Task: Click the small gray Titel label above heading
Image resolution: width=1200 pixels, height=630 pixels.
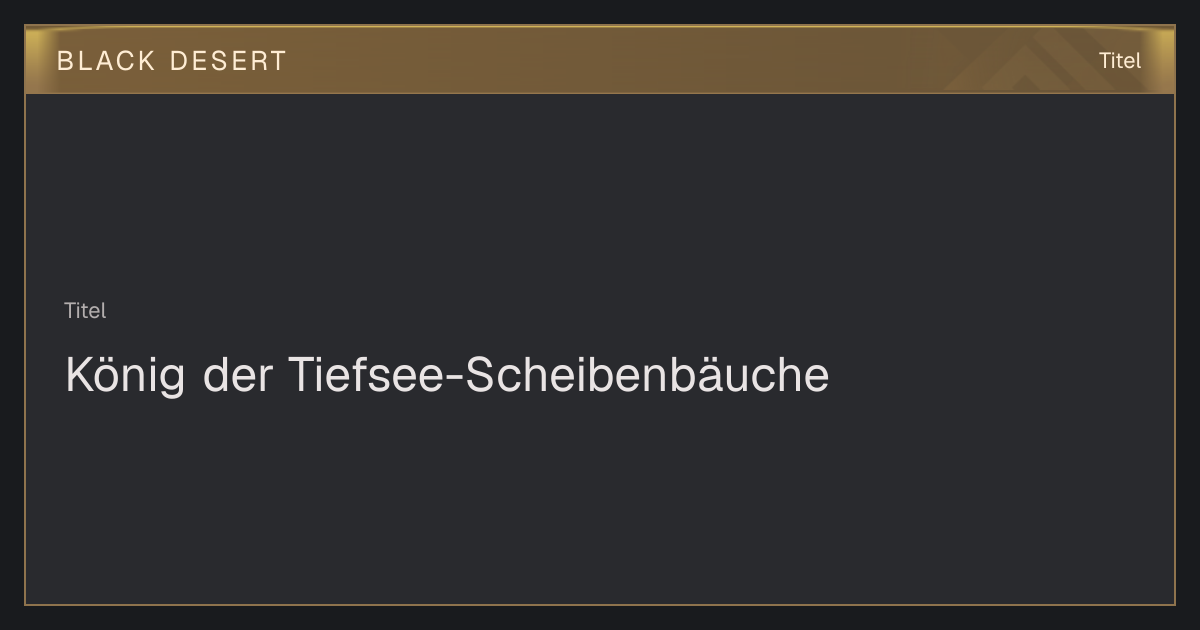Action: 85,311
